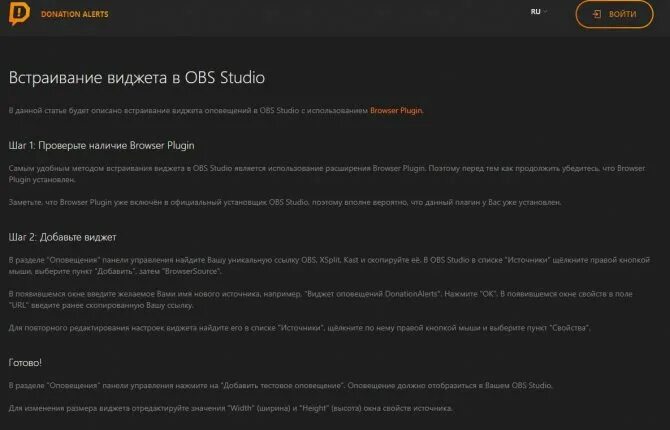
Task: Click the heading Встраивание виджета в OBS Studio
Action: 137,77
